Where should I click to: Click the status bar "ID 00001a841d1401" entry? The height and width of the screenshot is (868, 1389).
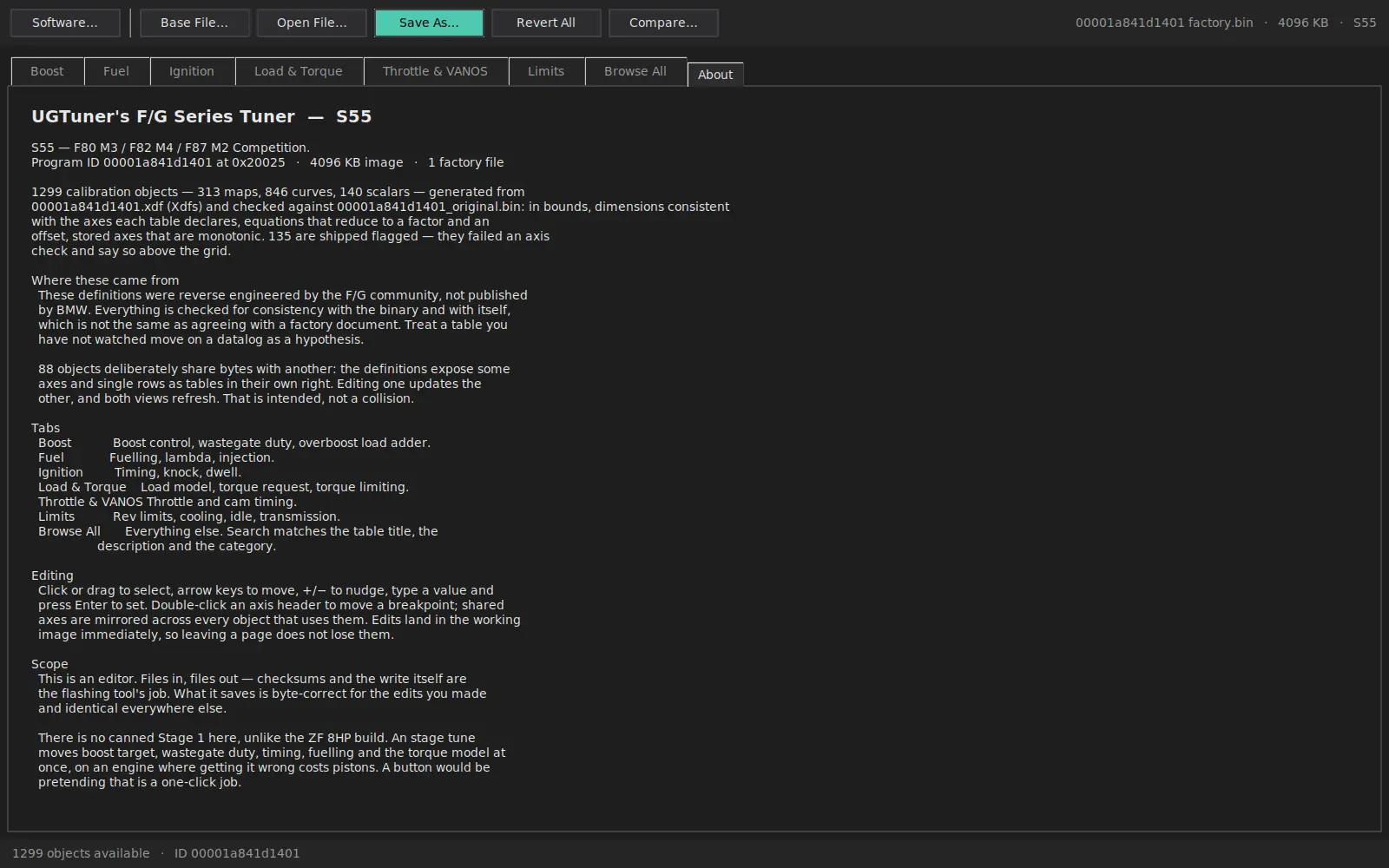[x=237, y=853]
